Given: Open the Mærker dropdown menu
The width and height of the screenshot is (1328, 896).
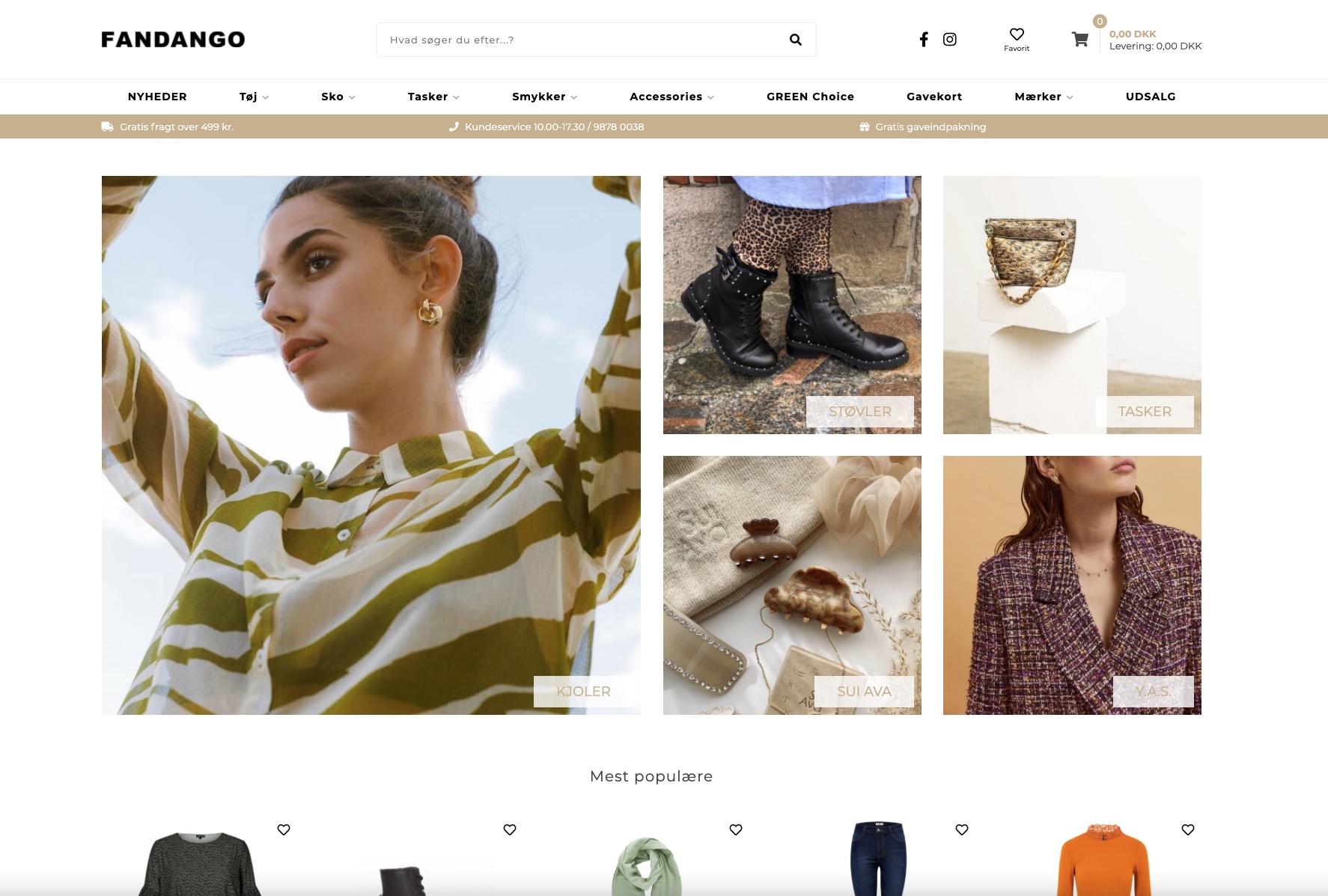Looking at the screenshot, I should tap(1044, 97).
